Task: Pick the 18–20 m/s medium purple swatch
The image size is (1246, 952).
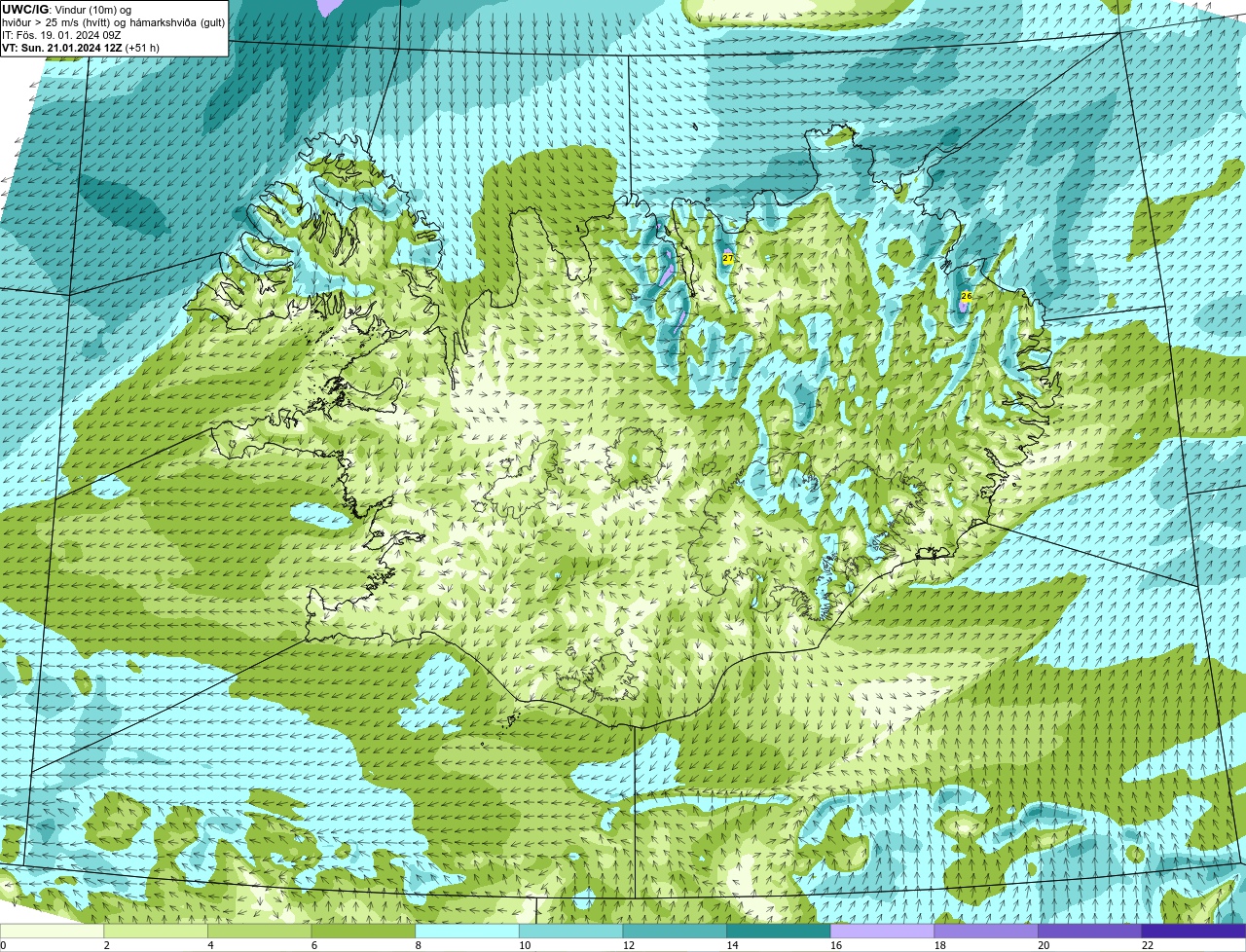Action: click(x=986, y=931)
